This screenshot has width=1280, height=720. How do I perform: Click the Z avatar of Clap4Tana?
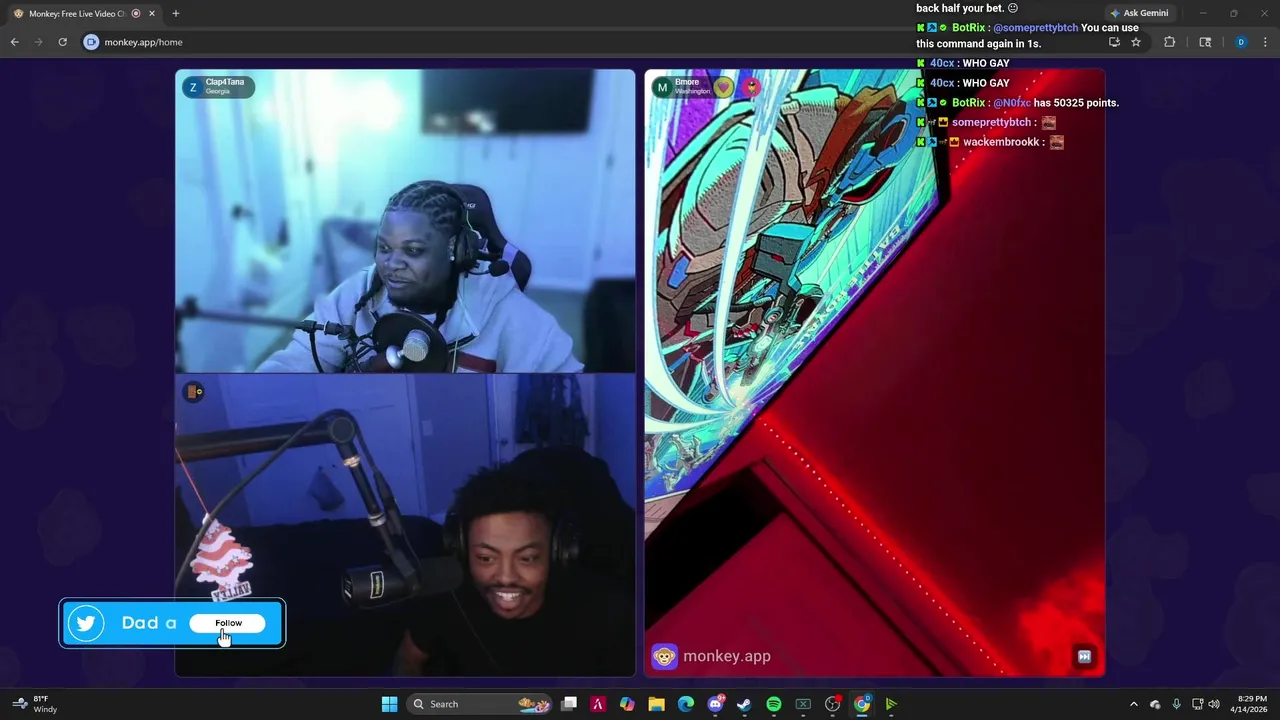coord(193,87)
